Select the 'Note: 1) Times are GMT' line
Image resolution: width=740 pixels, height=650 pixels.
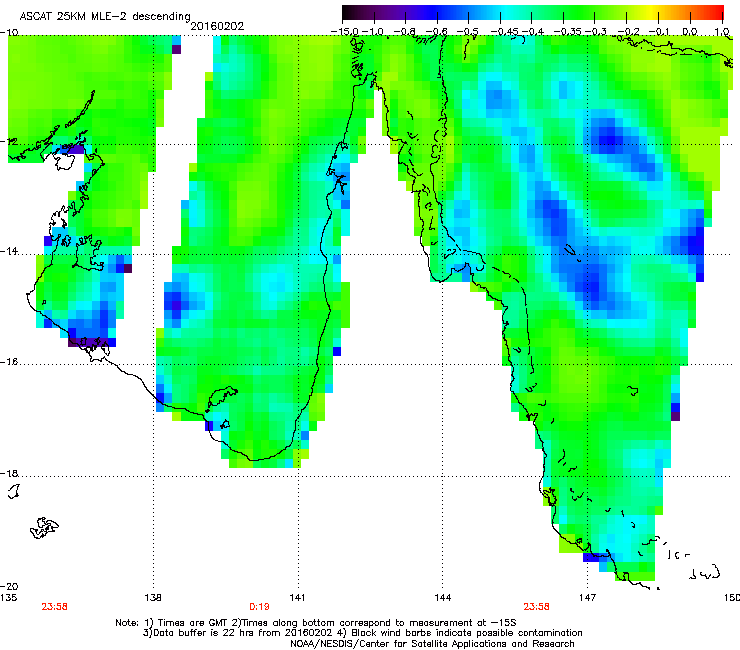316,623
